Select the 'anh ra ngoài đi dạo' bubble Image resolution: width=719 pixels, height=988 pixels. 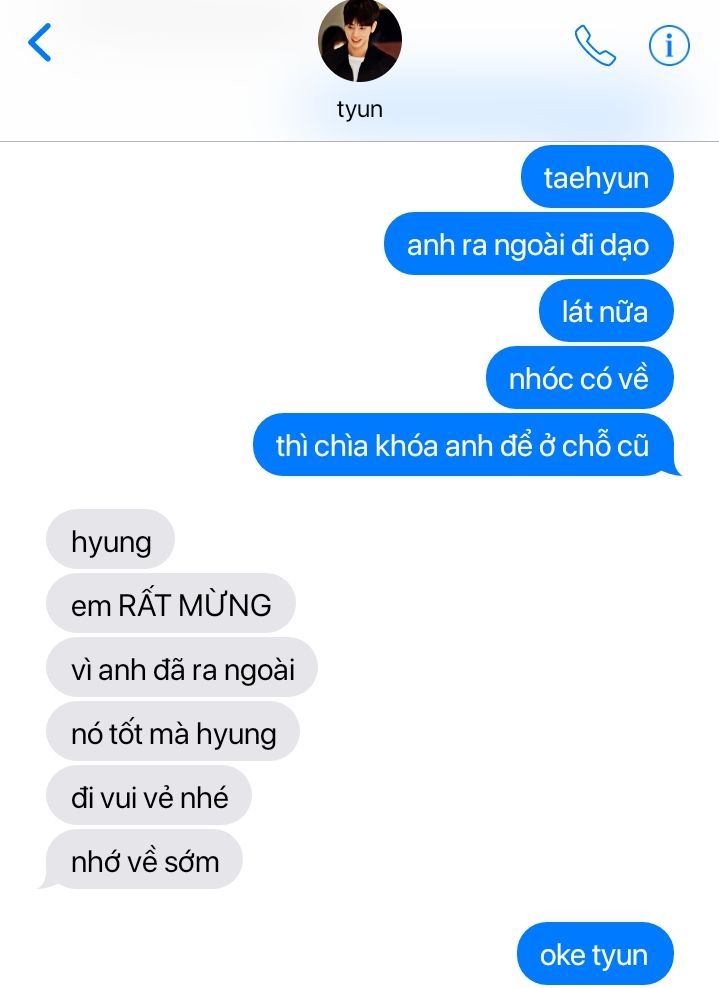(529, 244)
